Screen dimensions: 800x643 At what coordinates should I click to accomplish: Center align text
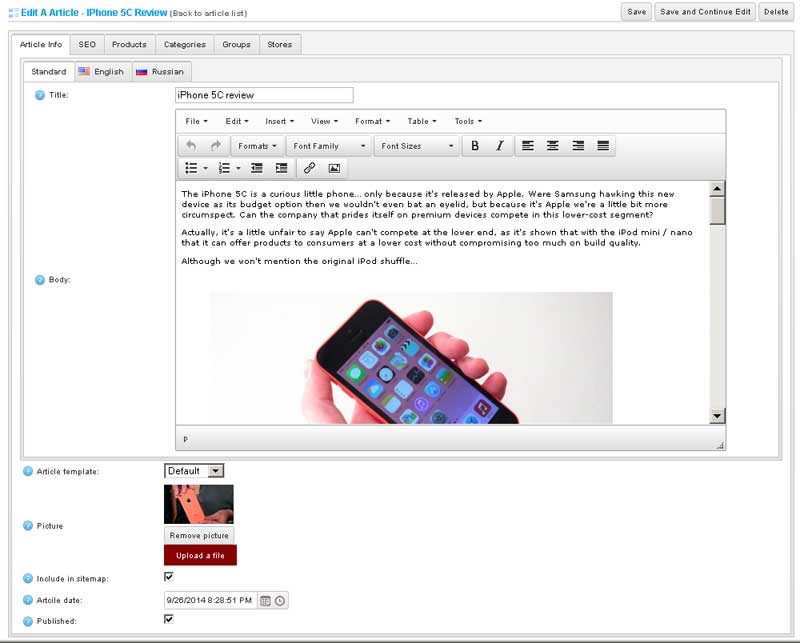point(553,146)
